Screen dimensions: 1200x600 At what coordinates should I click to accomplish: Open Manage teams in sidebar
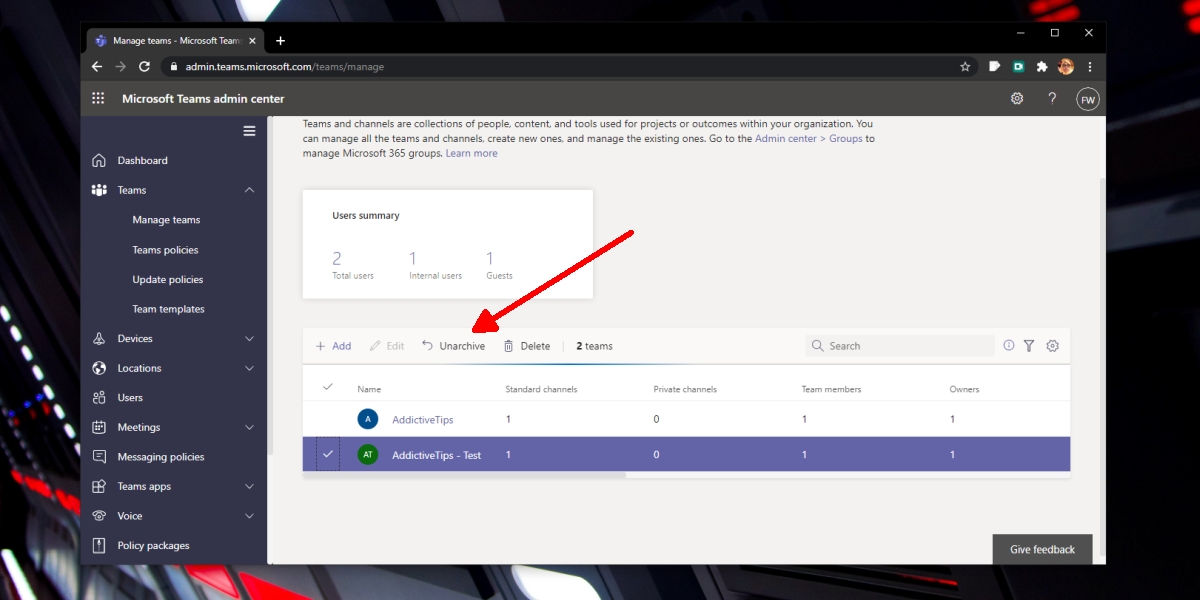166,220
